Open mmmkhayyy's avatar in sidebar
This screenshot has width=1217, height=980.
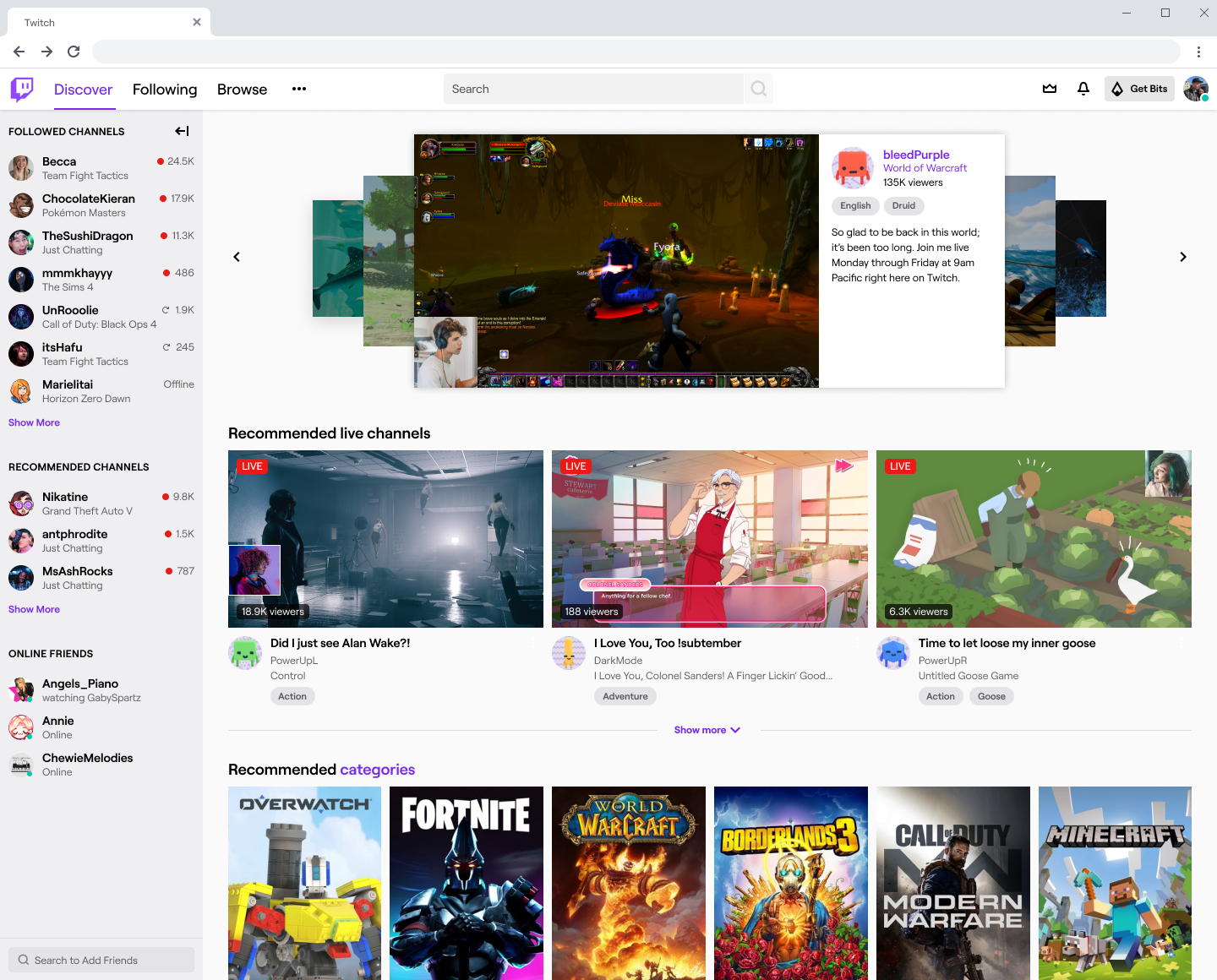21,280
